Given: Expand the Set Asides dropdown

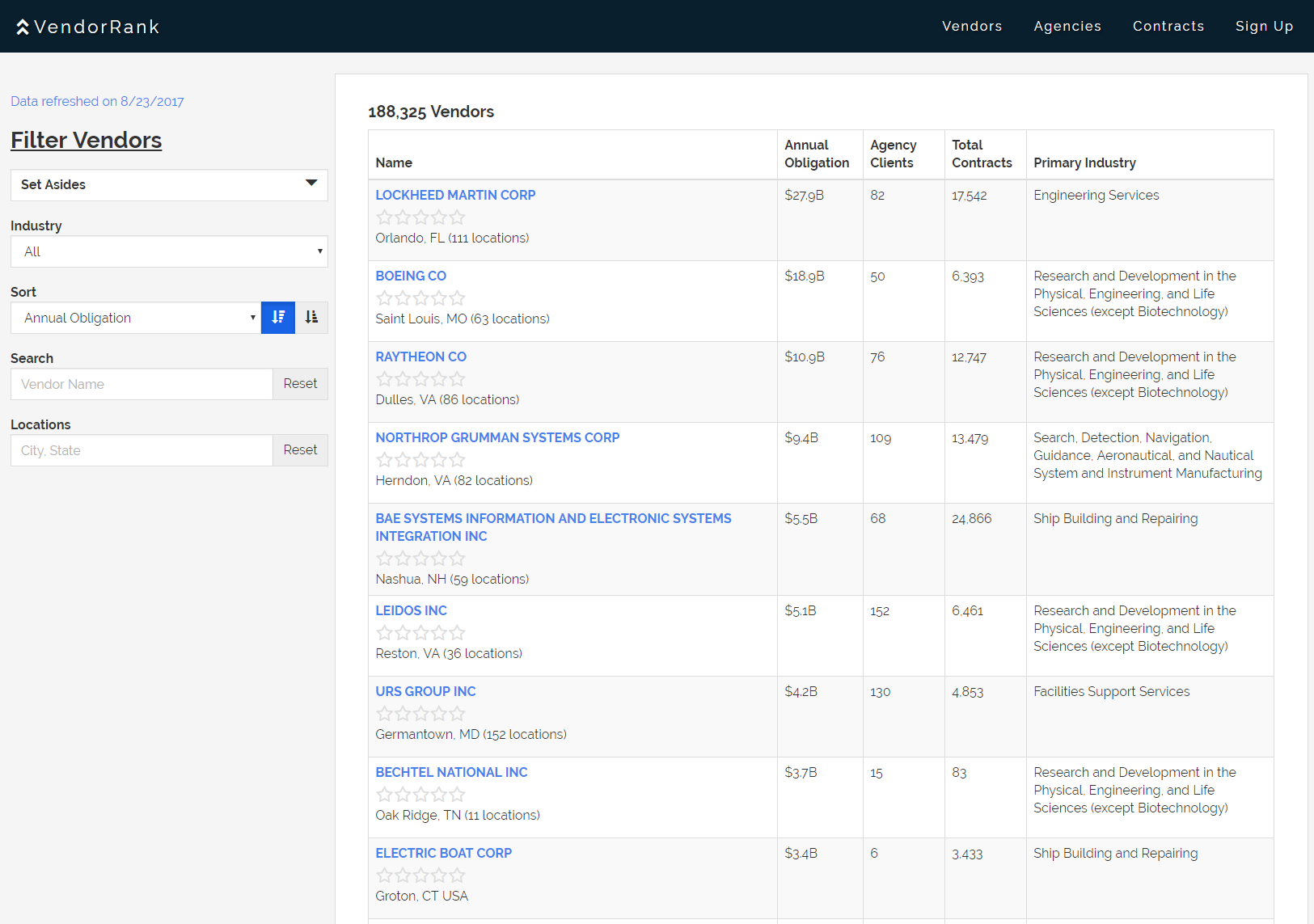Looking at the screenshot, I should pos(169,185).
